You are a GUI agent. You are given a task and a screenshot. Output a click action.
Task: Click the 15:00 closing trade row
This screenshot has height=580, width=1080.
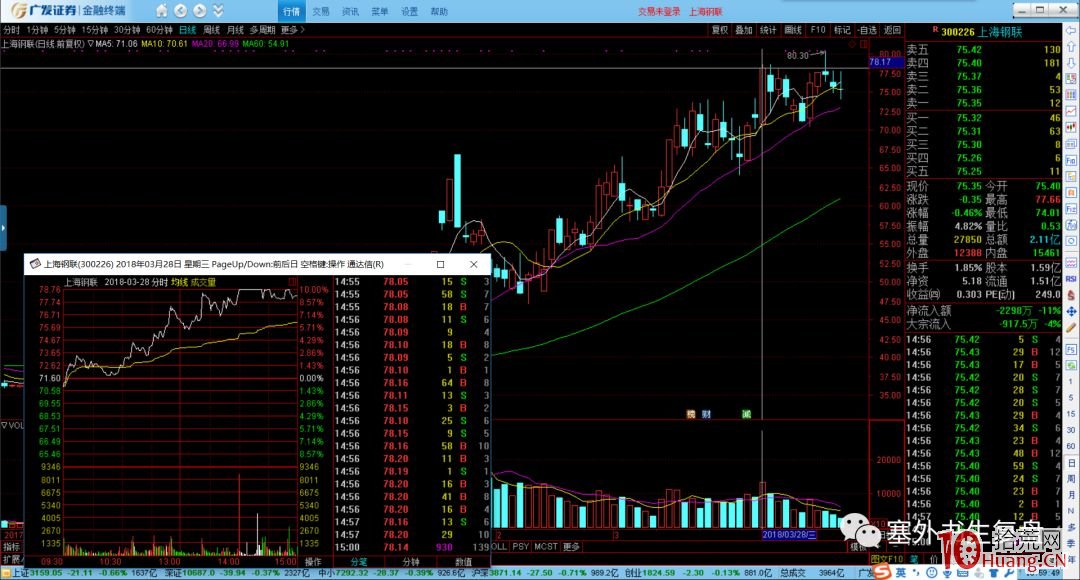pyautogui.click(x=412, y=547)
